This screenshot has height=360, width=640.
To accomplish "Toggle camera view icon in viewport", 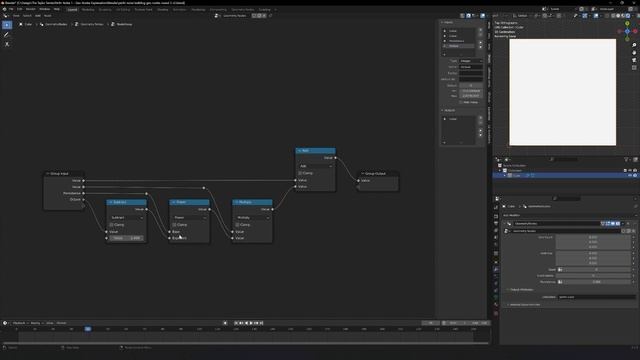I will (x=634, y=60).
